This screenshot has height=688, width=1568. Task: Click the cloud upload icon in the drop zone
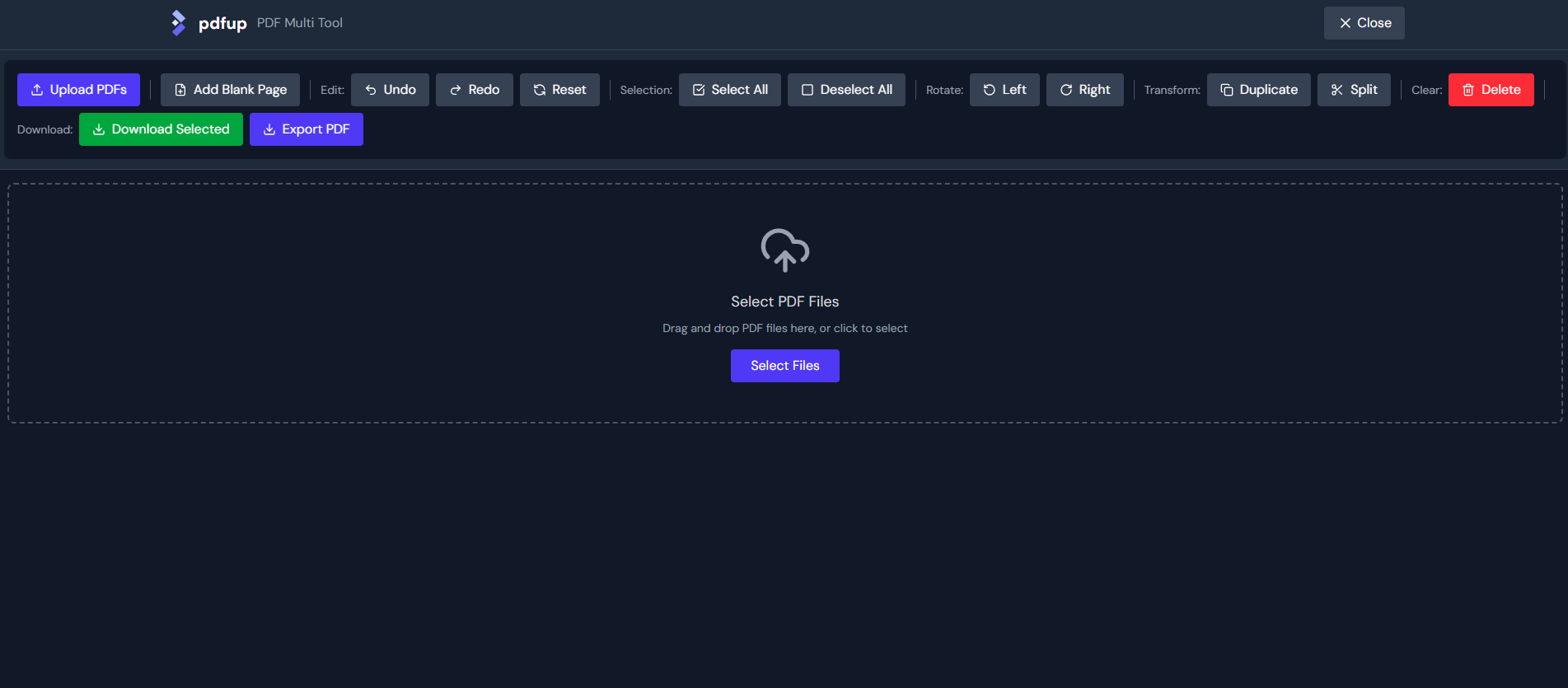click(784, 250)
